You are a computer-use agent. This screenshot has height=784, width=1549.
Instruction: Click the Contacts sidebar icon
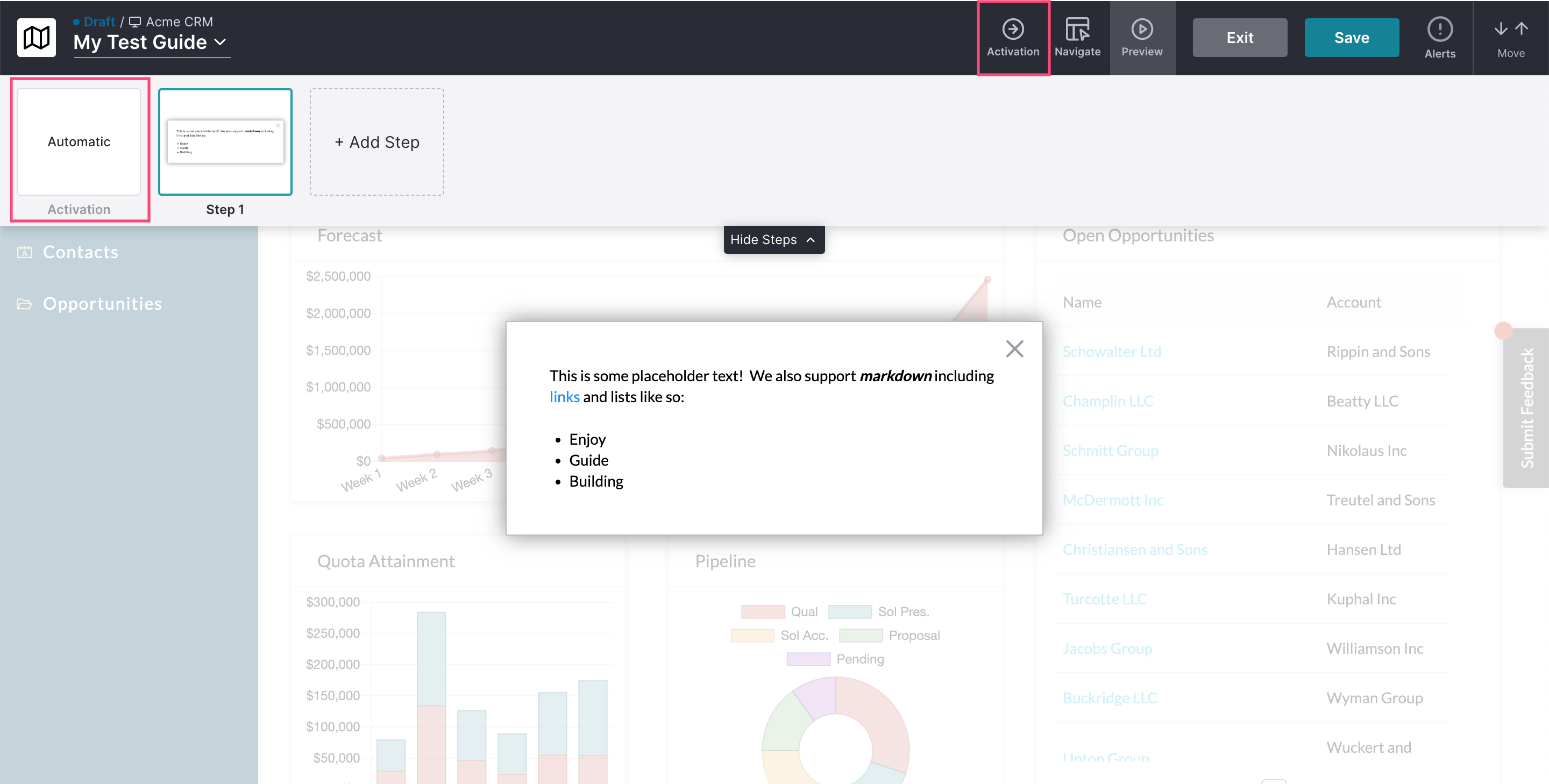(x=24, y=252)
